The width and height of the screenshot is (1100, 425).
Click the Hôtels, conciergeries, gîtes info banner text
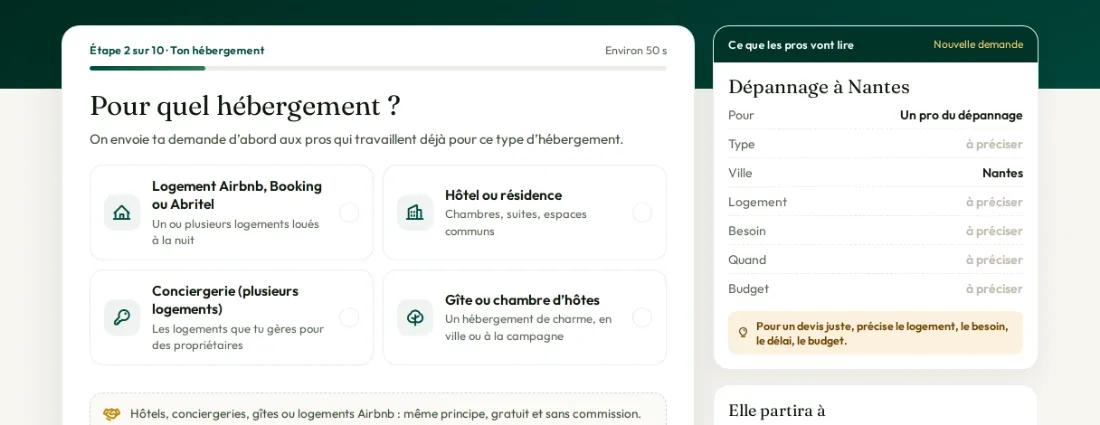click(x=385, y=414)
